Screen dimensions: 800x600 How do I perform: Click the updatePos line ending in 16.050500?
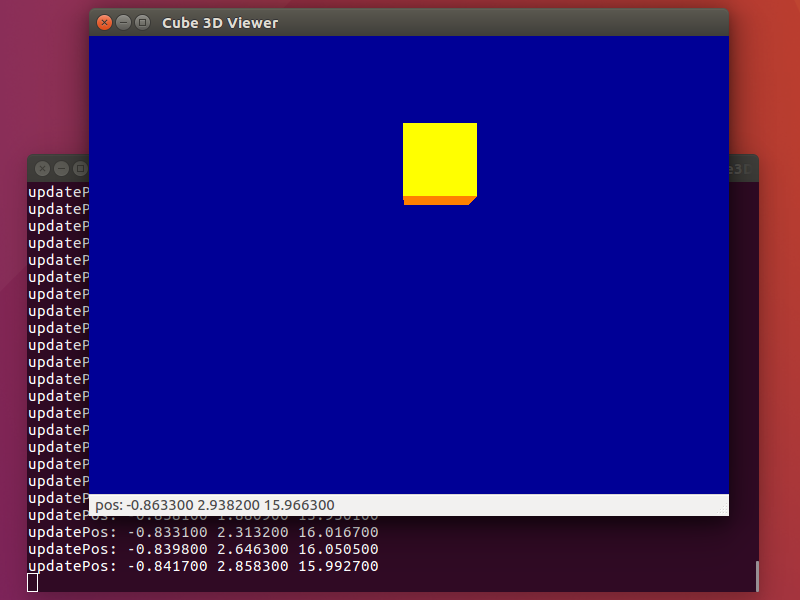pos(200,549)
